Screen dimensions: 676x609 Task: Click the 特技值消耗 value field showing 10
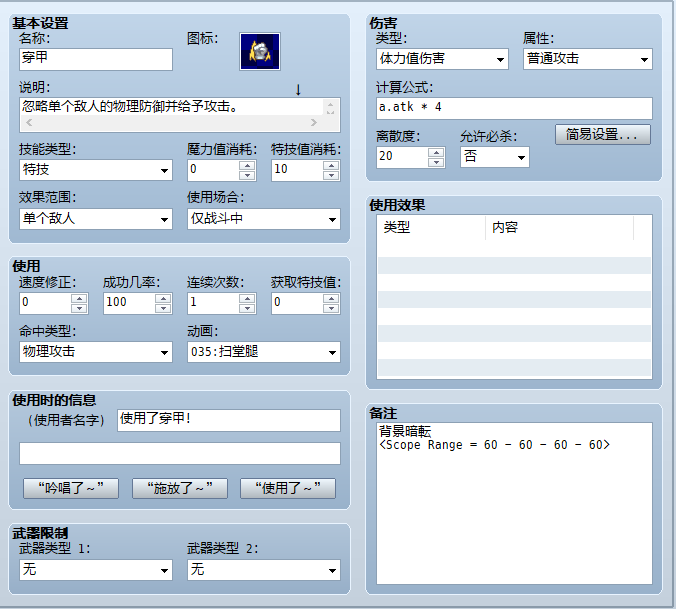point(297,170)
